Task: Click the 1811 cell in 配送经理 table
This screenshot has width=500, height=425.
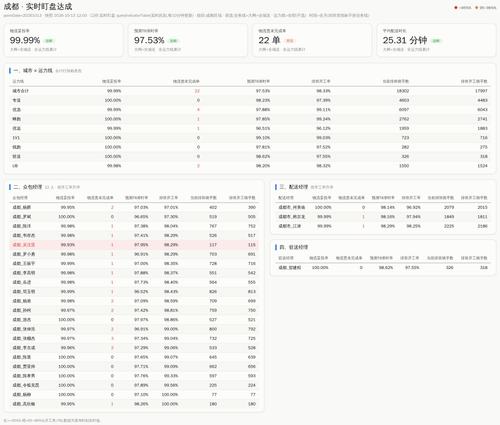Action: tap(482, 217)
